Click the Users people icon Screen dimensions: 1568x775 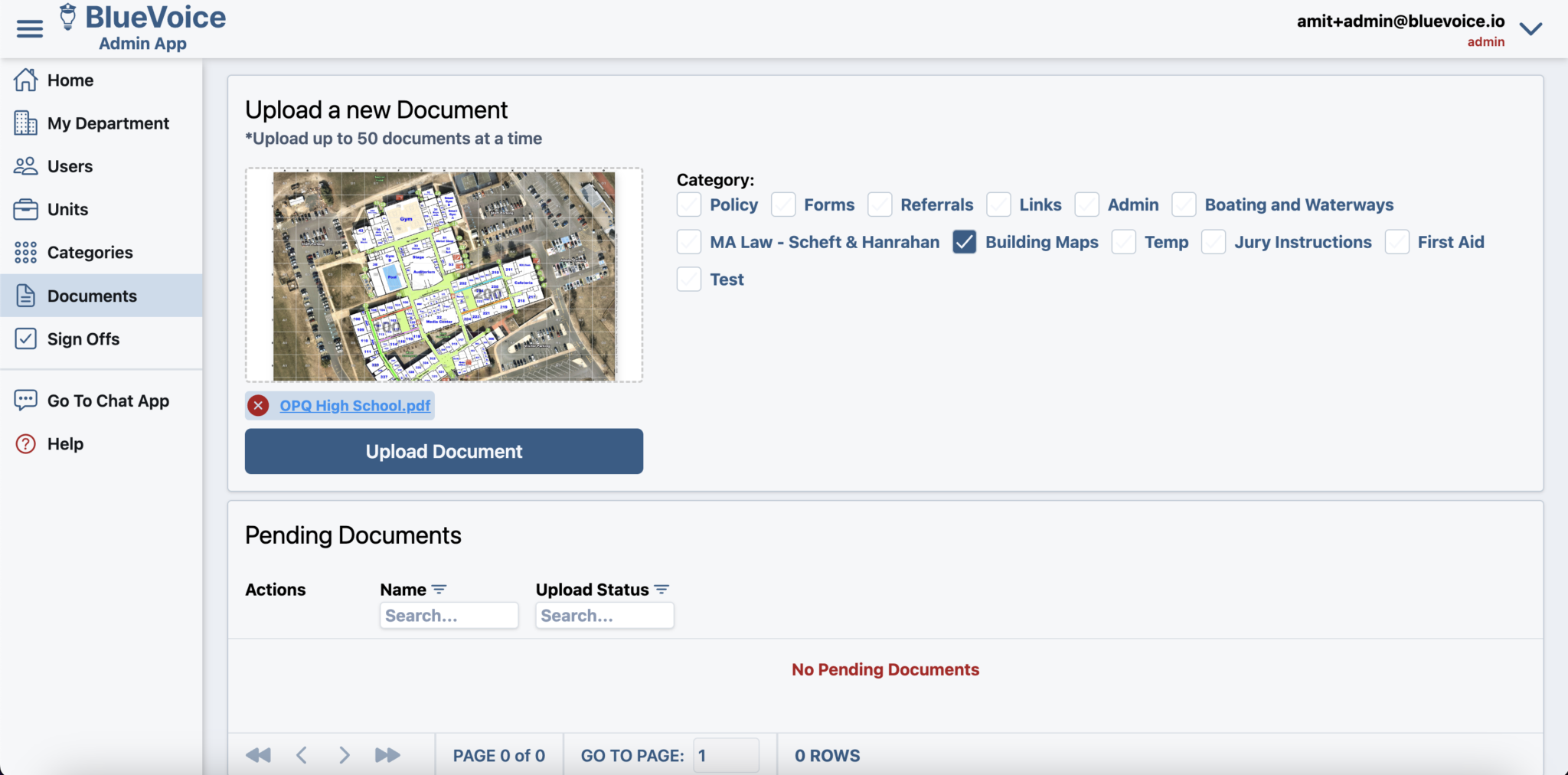[x=25, y=166]
